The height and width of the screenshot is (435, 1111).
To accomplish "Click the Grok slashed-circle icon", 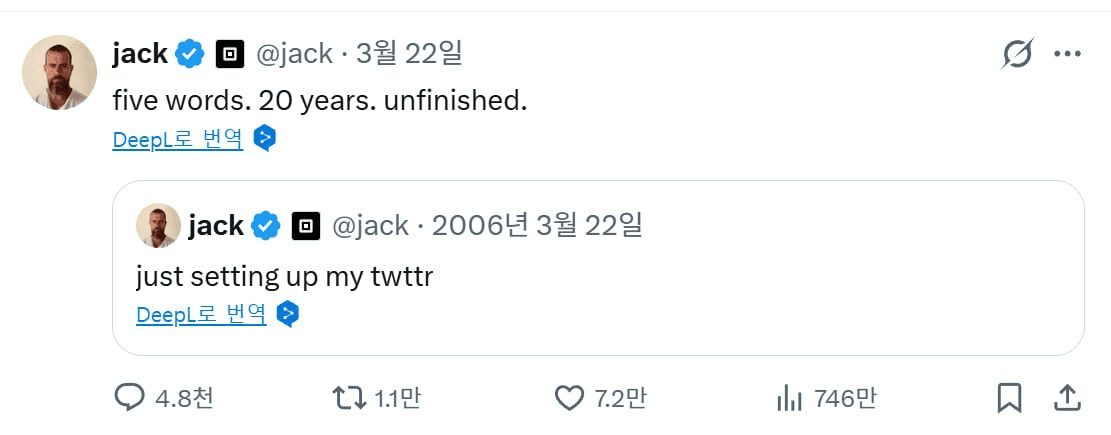I will click(x=1017, y=55).
